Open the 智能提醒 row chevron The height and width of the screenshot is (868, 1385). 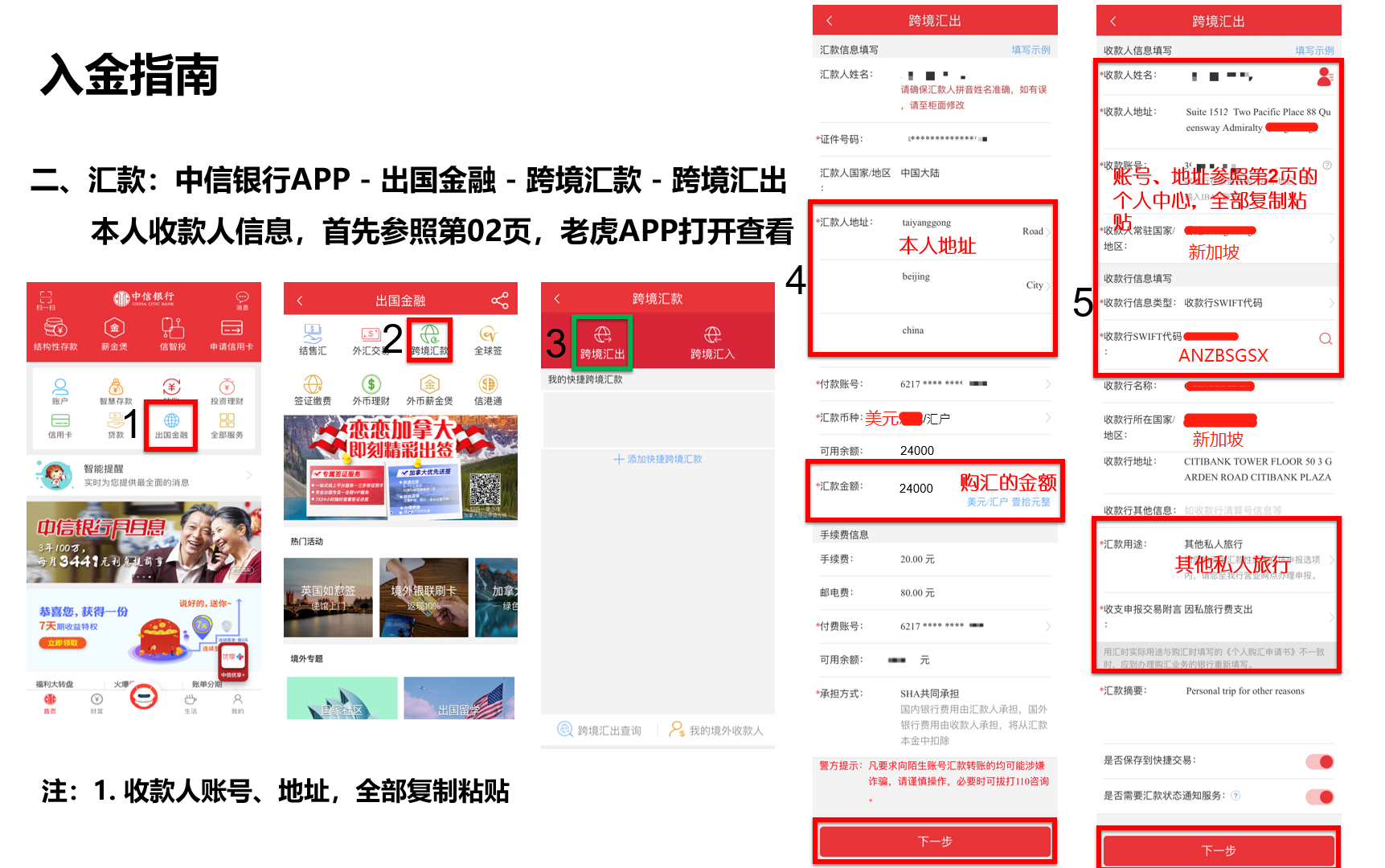pos(249,475)
